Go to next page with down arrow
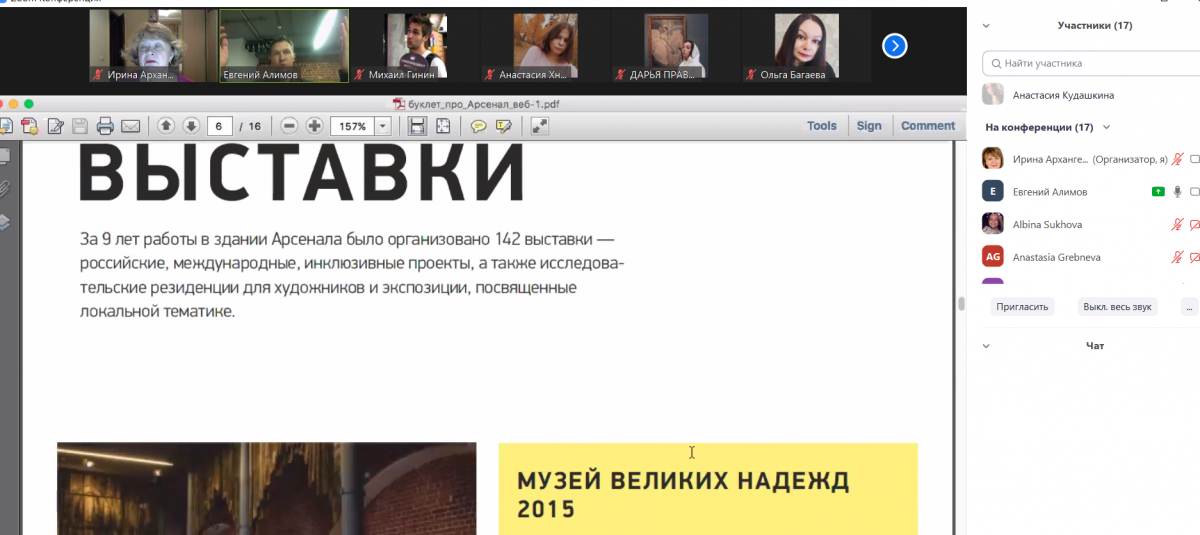The height and width of the screenshot is (535, 1200). 191,126
